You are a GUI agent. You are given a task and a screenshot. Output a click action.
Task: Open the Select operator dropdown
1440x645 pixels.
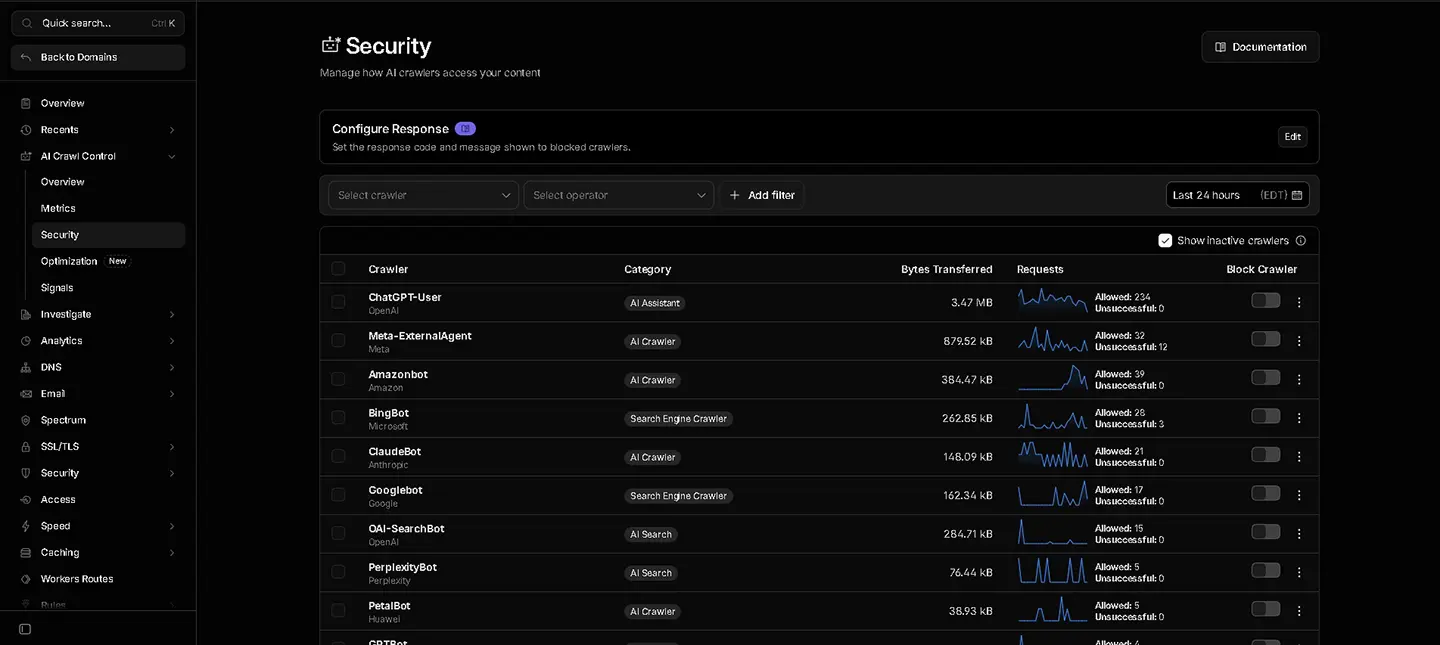click(619, 195)
